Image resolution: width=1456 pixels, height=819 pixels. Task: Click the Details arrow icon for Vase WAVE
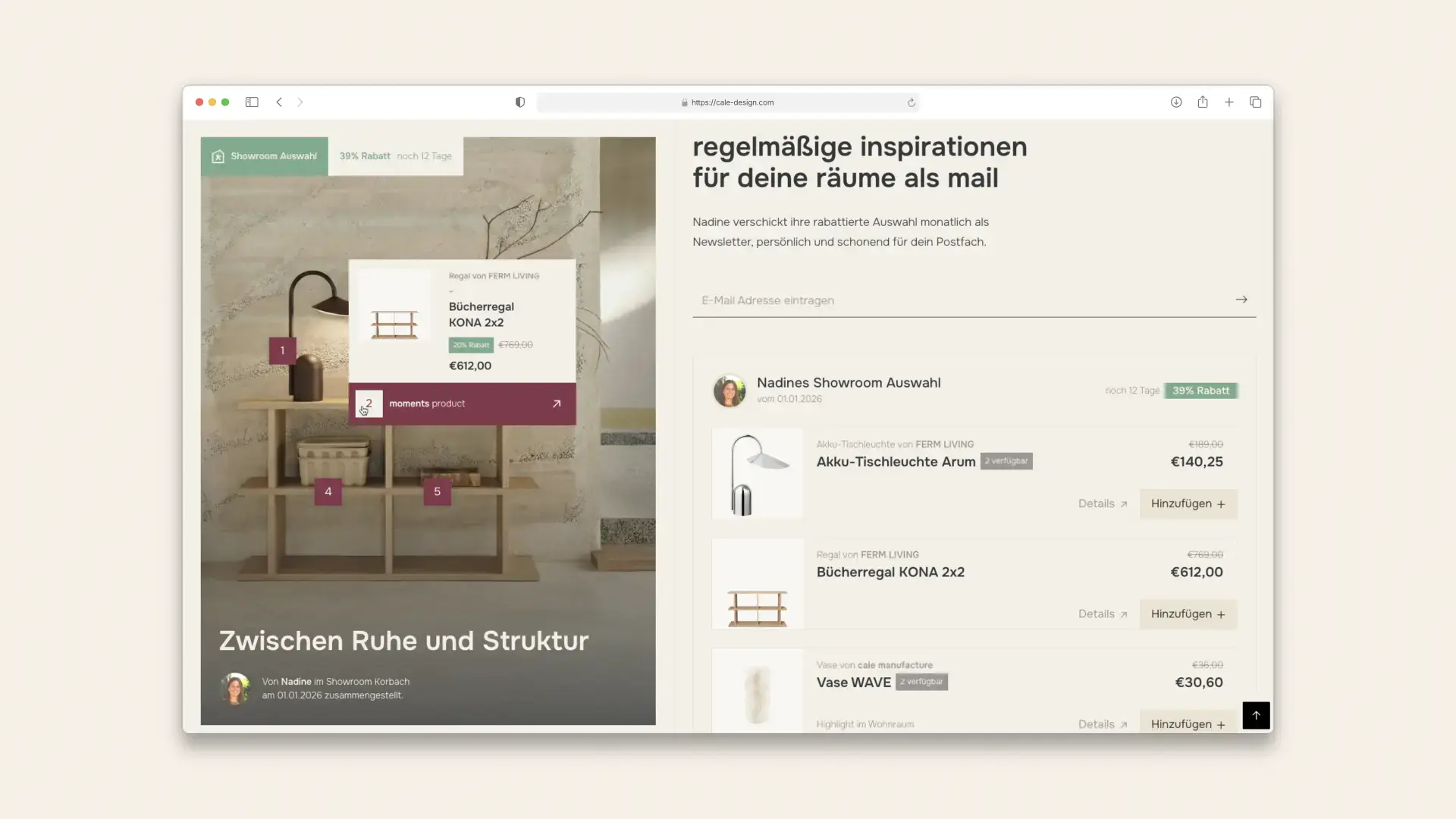click(x=1123, y=724)
